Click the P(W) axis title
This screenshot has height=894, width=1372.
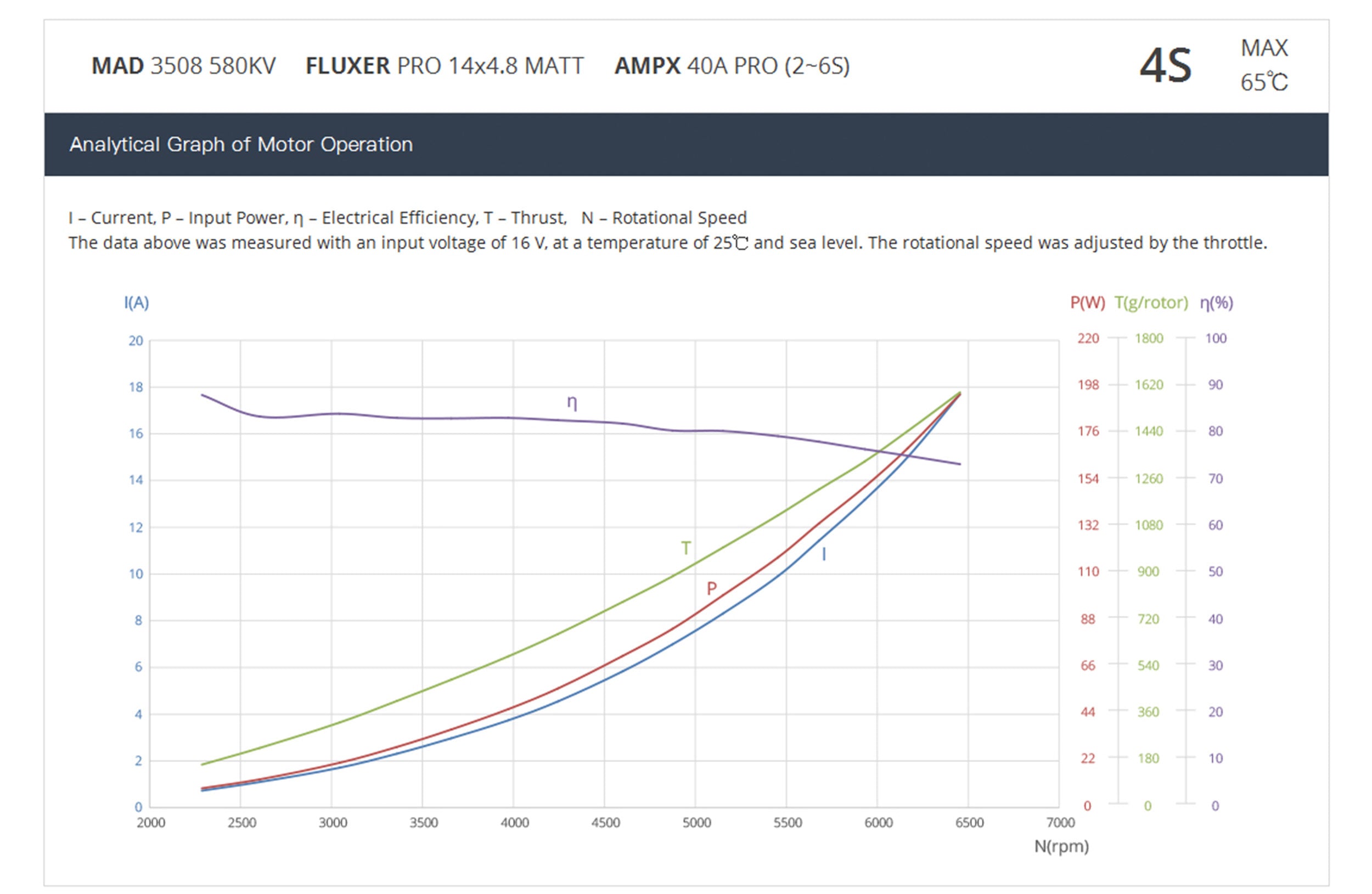pyautogui.click(x=1087, y=302)
